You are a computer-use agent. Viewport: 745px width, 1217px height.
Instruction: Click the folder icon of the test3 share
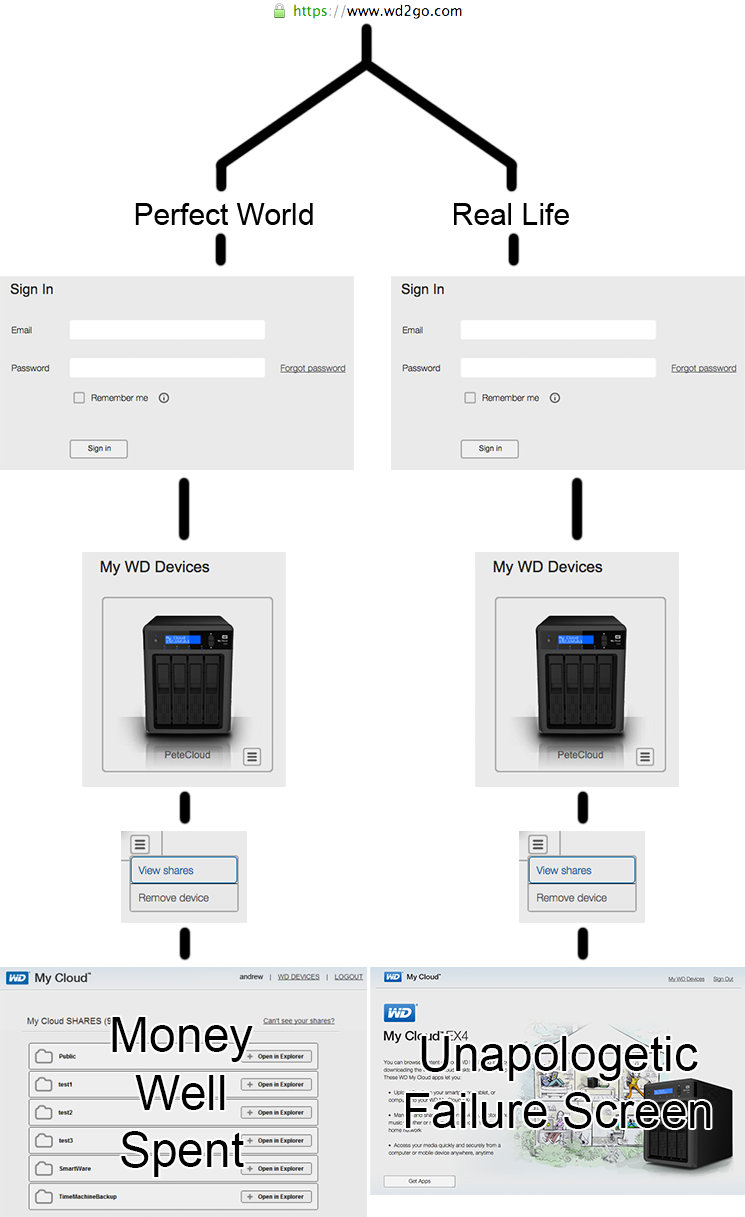[x=43, y=1140]
